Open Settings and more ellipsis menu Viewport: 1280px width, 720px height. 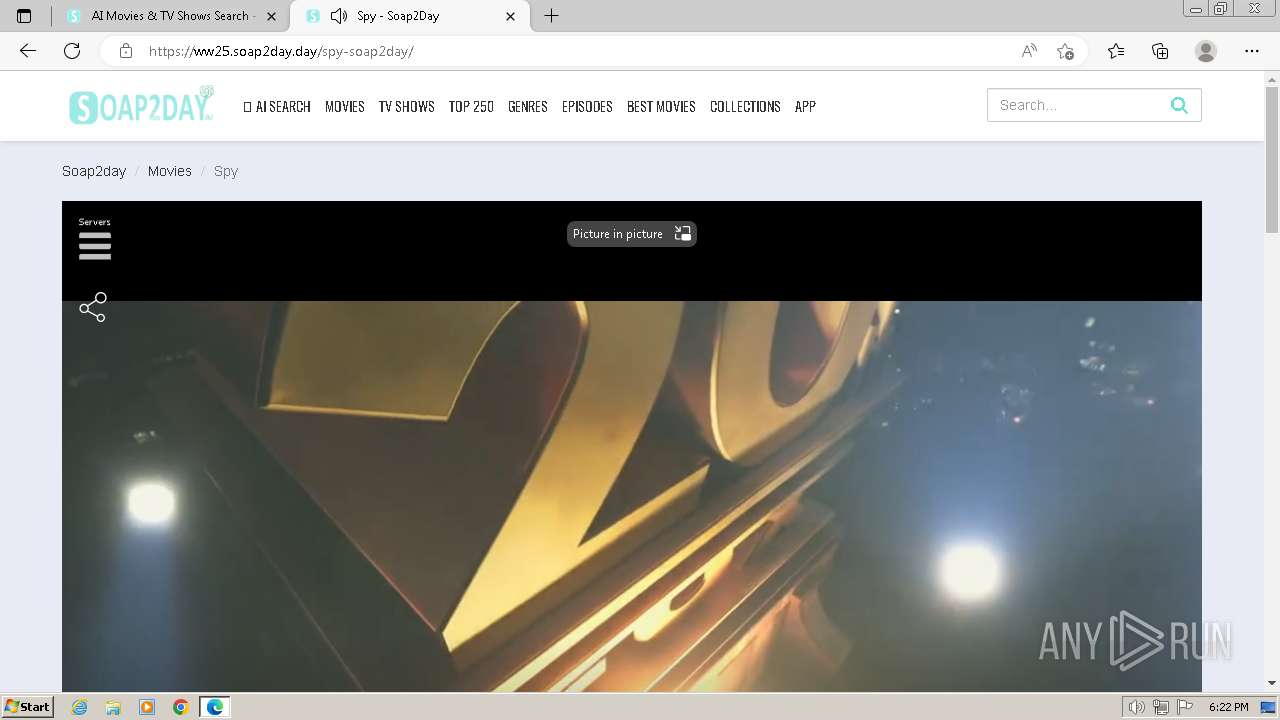pos(1252,51)
